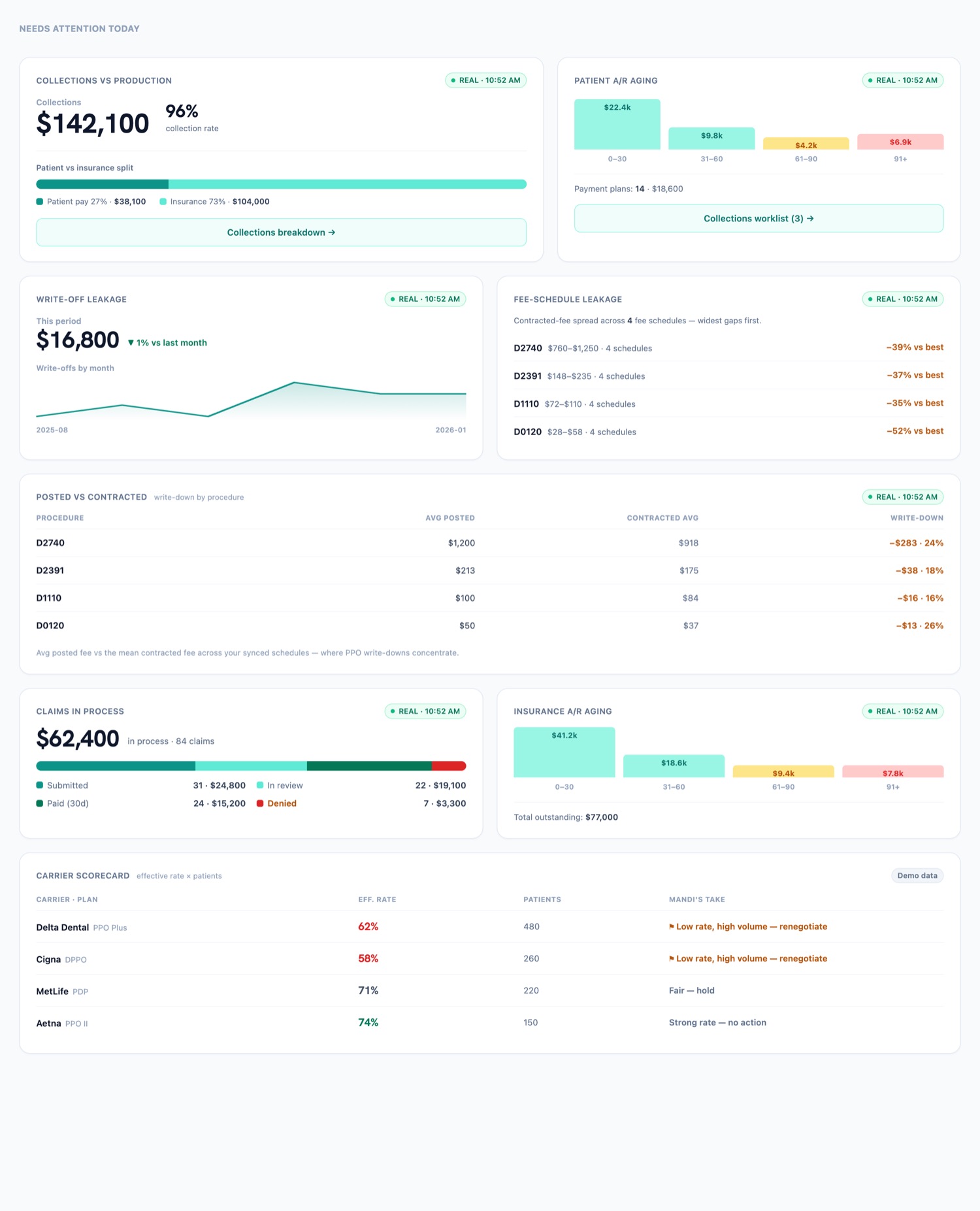Click the REAL badge on Fee-Schedule Leakage
Screen dimensions: 980x1211
coord(902,299)
